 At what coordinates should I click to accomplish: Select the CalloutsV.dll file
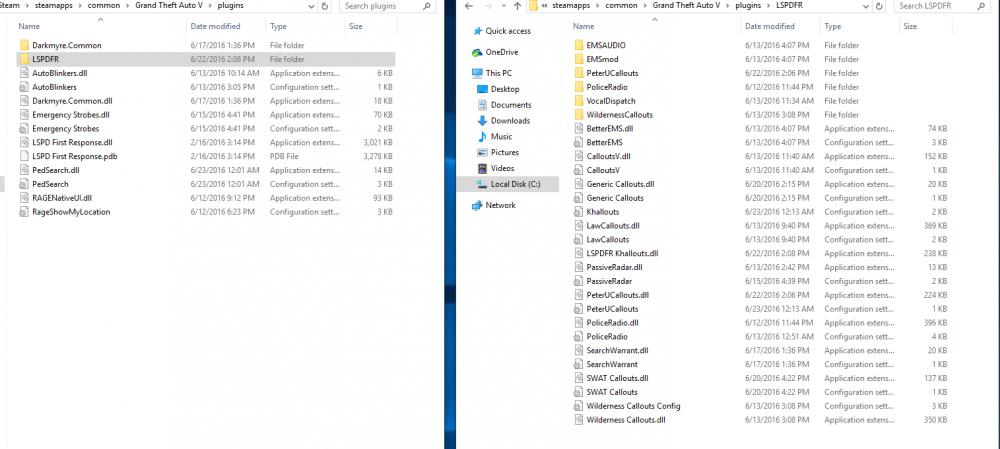pos(608,156)
